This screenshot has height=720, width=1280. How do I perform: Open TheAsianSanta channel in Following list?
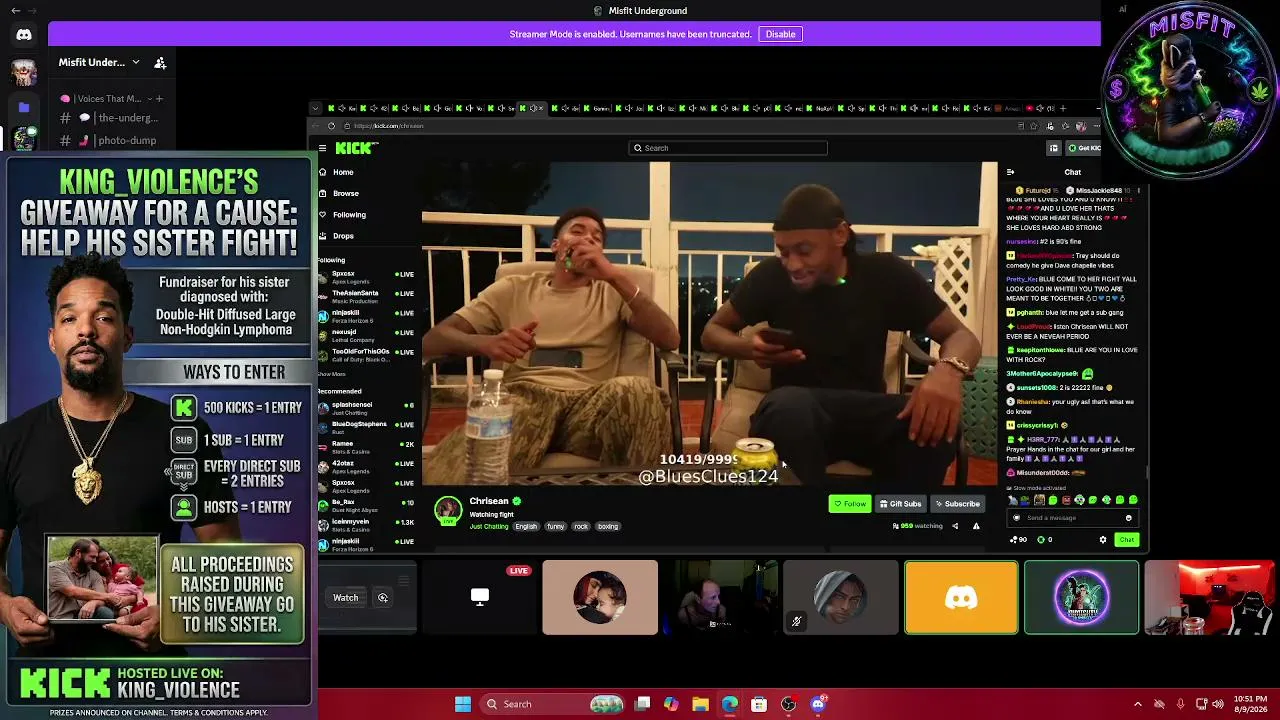click(x=365, y=296)
